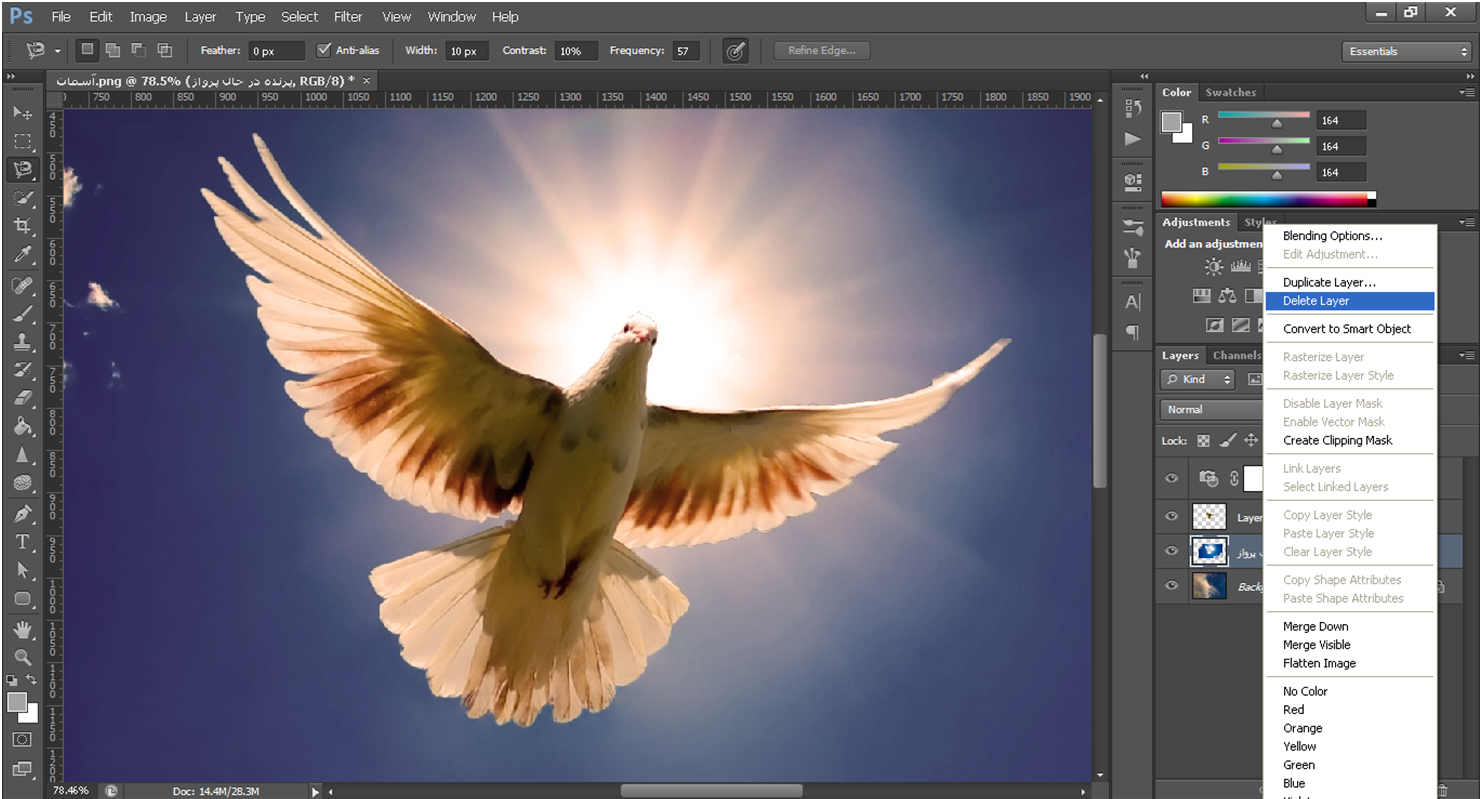Screen dimensions: 1482x799
Task: Enable Subtract from selection mode
Action: [139, 50]
